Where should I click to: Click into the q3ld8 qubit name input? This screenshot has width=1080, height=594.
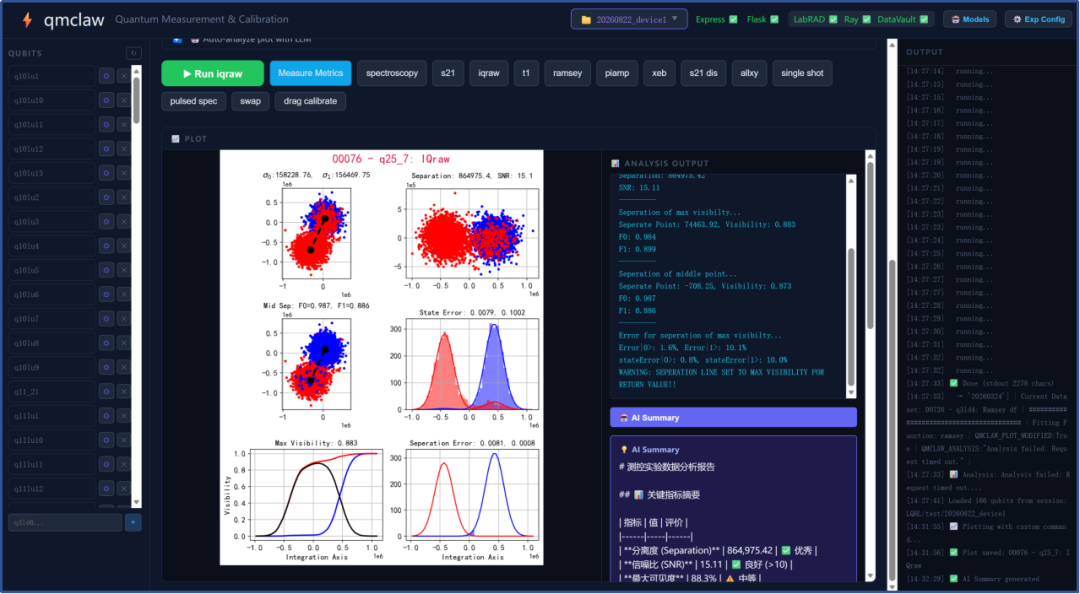tap(65, 522)
